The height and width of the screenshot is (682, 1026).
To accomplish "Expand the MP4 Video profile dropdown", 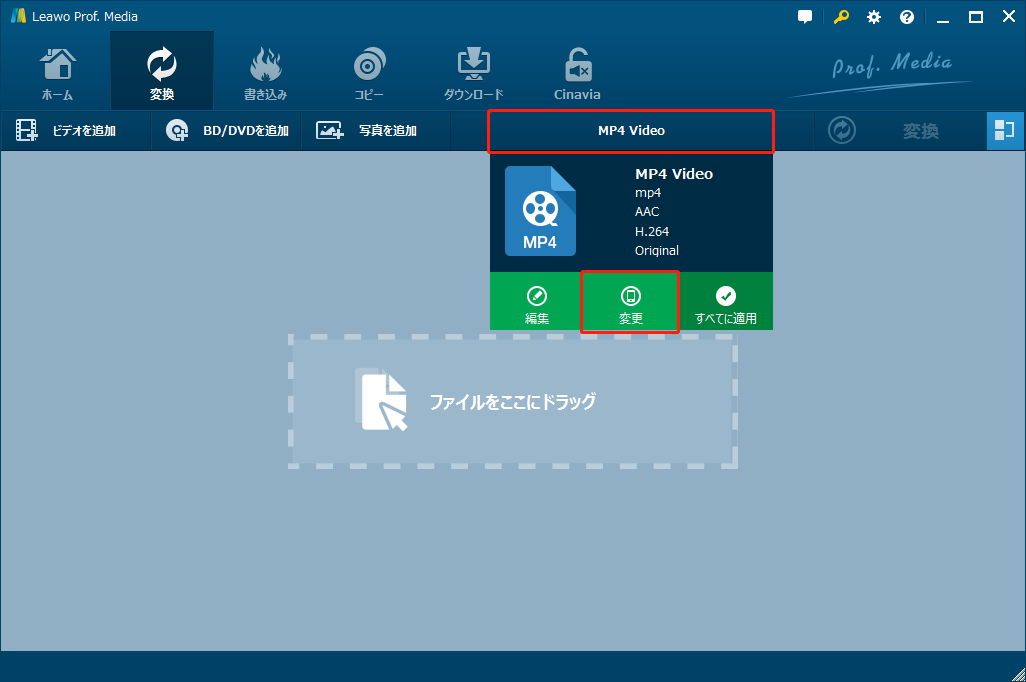I will [631, 131].
